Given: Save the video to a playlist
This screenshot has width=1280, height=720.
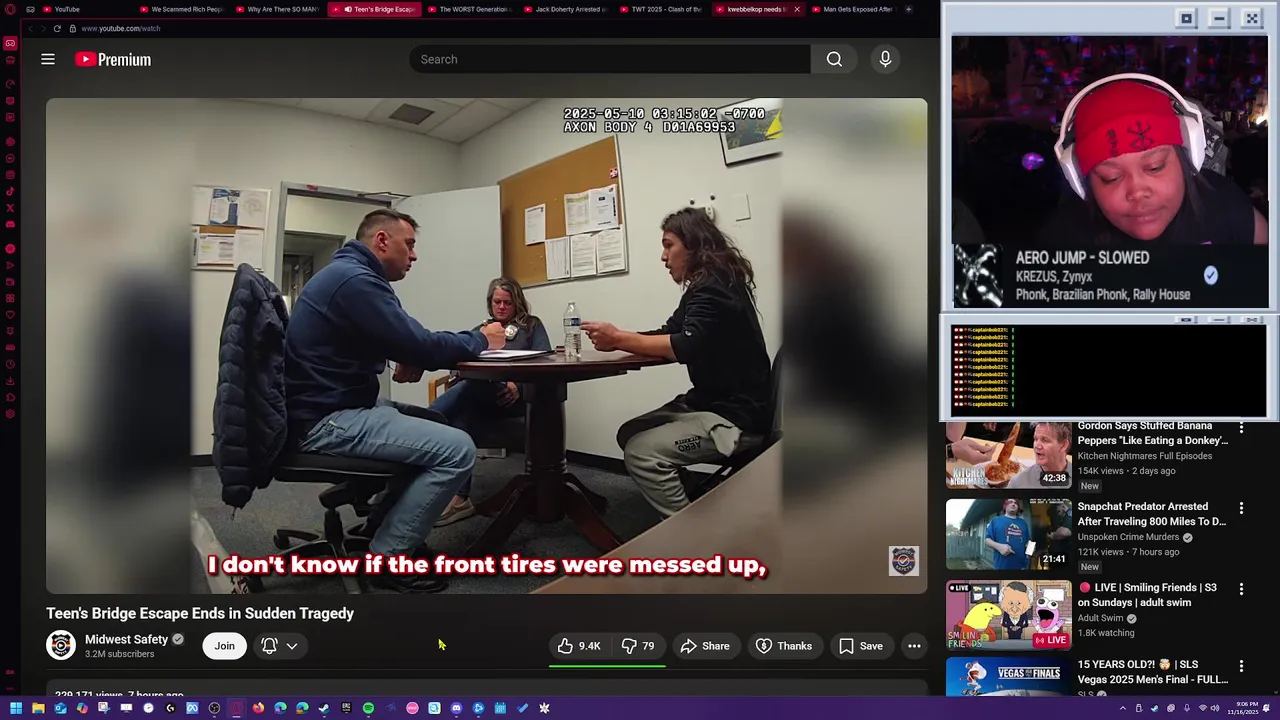Looking at the screenshot, I should point(861,646).
